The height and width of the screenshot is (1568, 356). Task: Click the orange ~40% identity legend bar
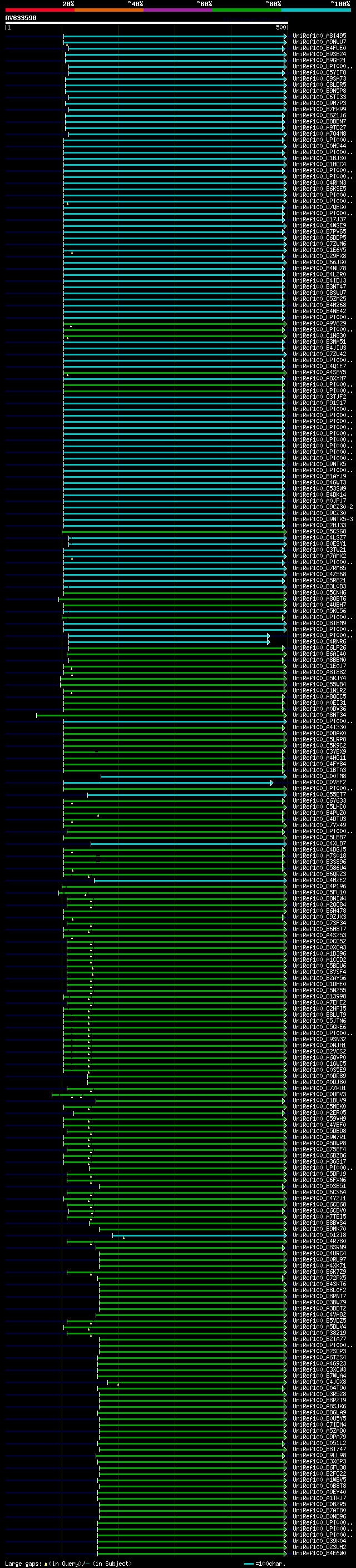point(109,10)
